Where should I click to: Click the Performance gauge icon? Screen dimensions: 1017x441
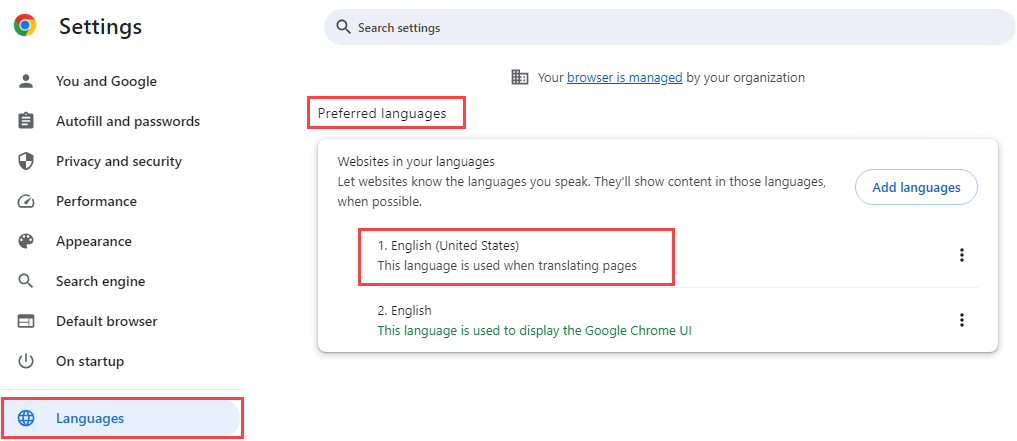tap(27, 201)
